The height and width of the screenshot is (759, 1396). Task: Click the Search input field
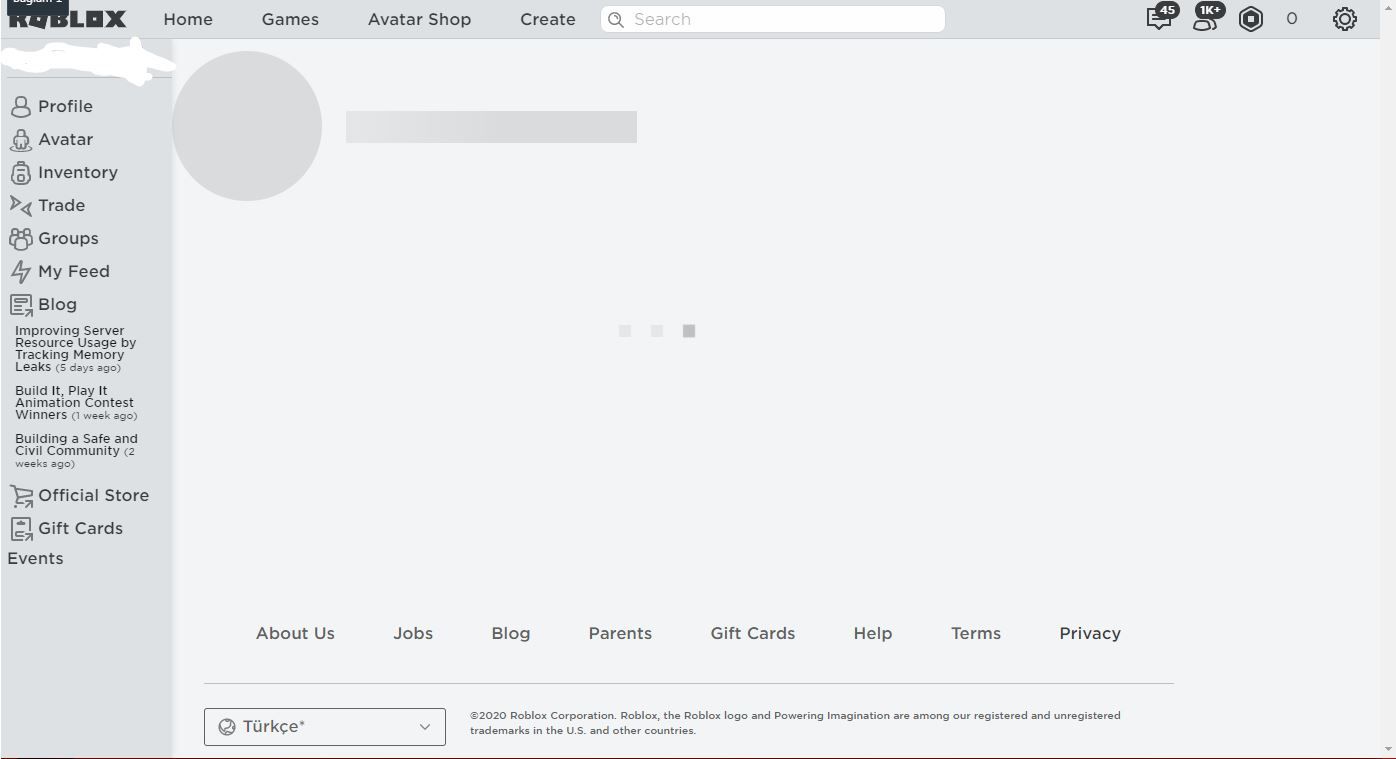773,19
